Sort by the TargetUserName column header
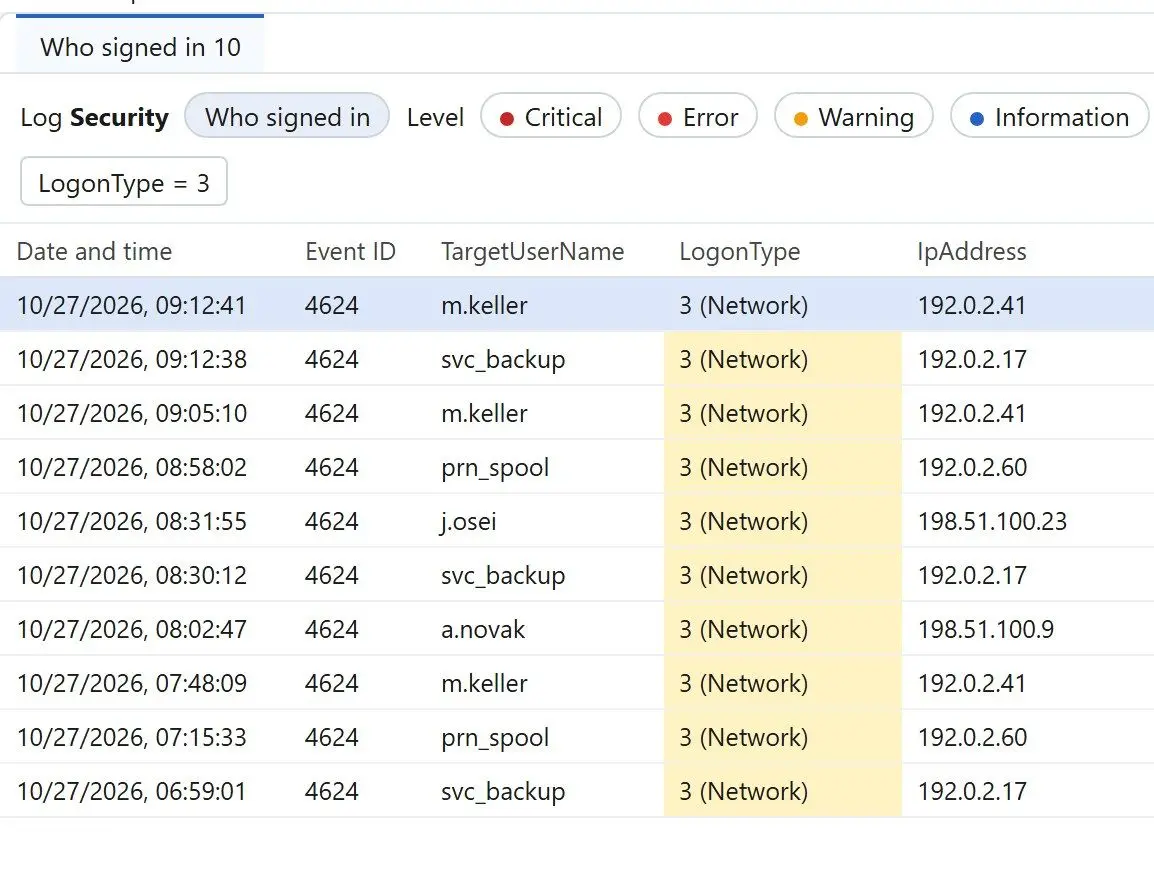The width and height of the screenshot is (1154, 880). (x=532, y=252)
